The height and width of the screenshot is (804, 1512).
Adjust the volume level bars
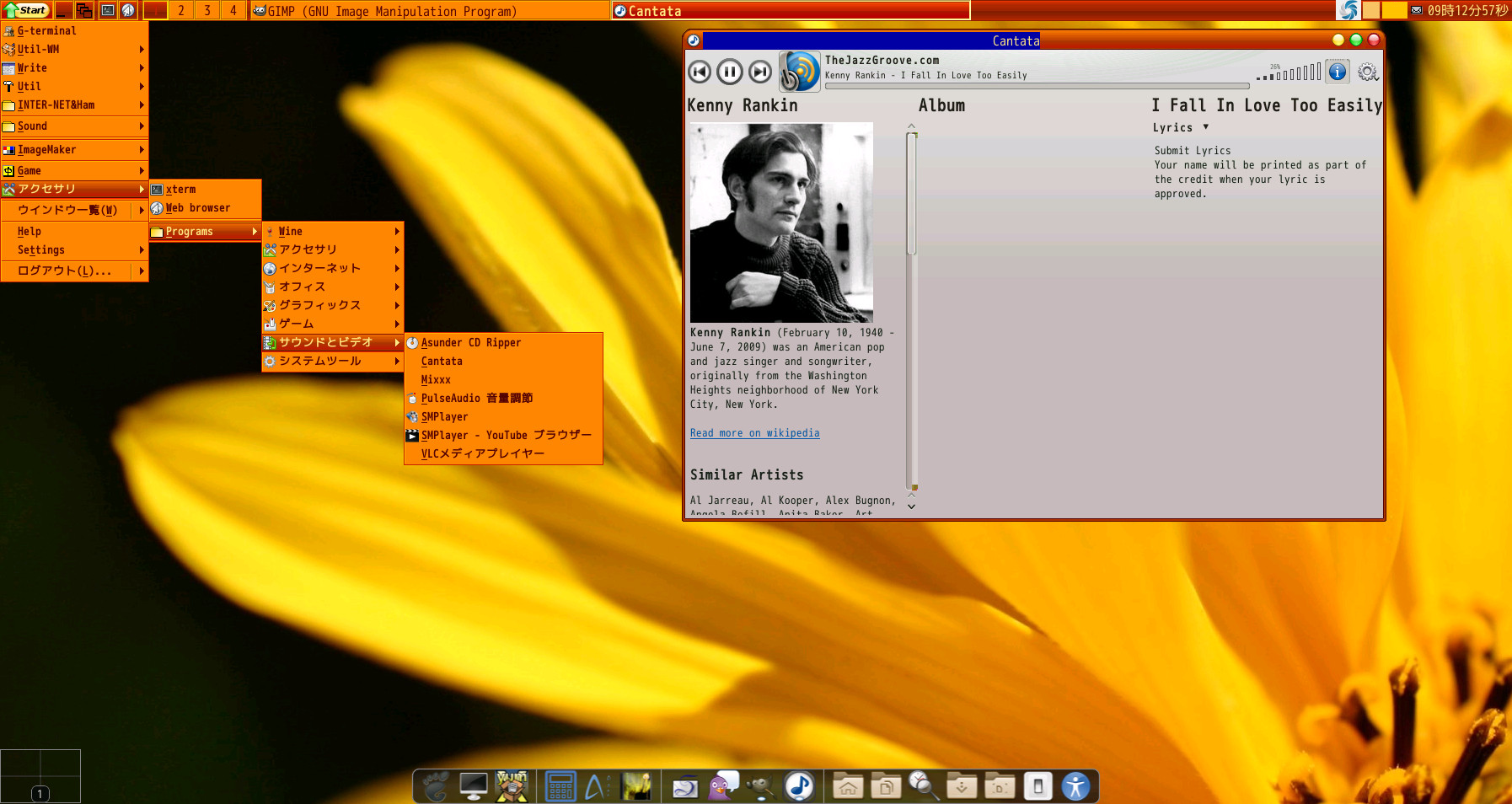click(1289, 73)
